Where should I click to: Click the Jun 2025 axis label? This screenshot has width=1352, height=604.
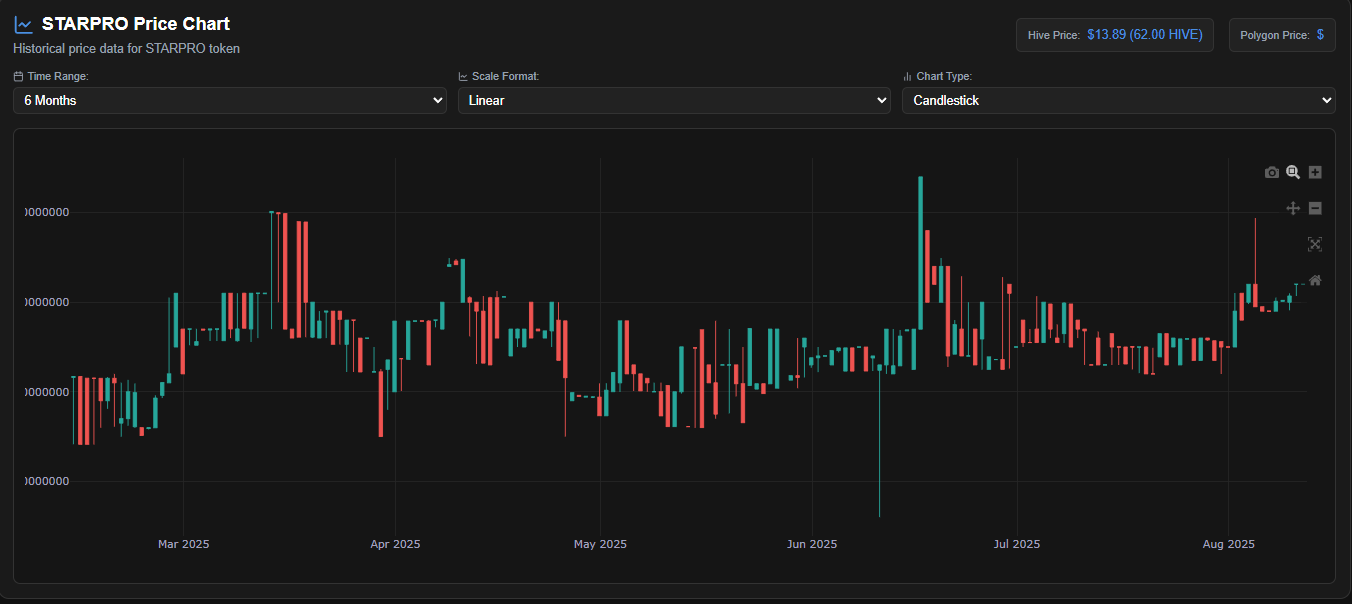[812, 544]
